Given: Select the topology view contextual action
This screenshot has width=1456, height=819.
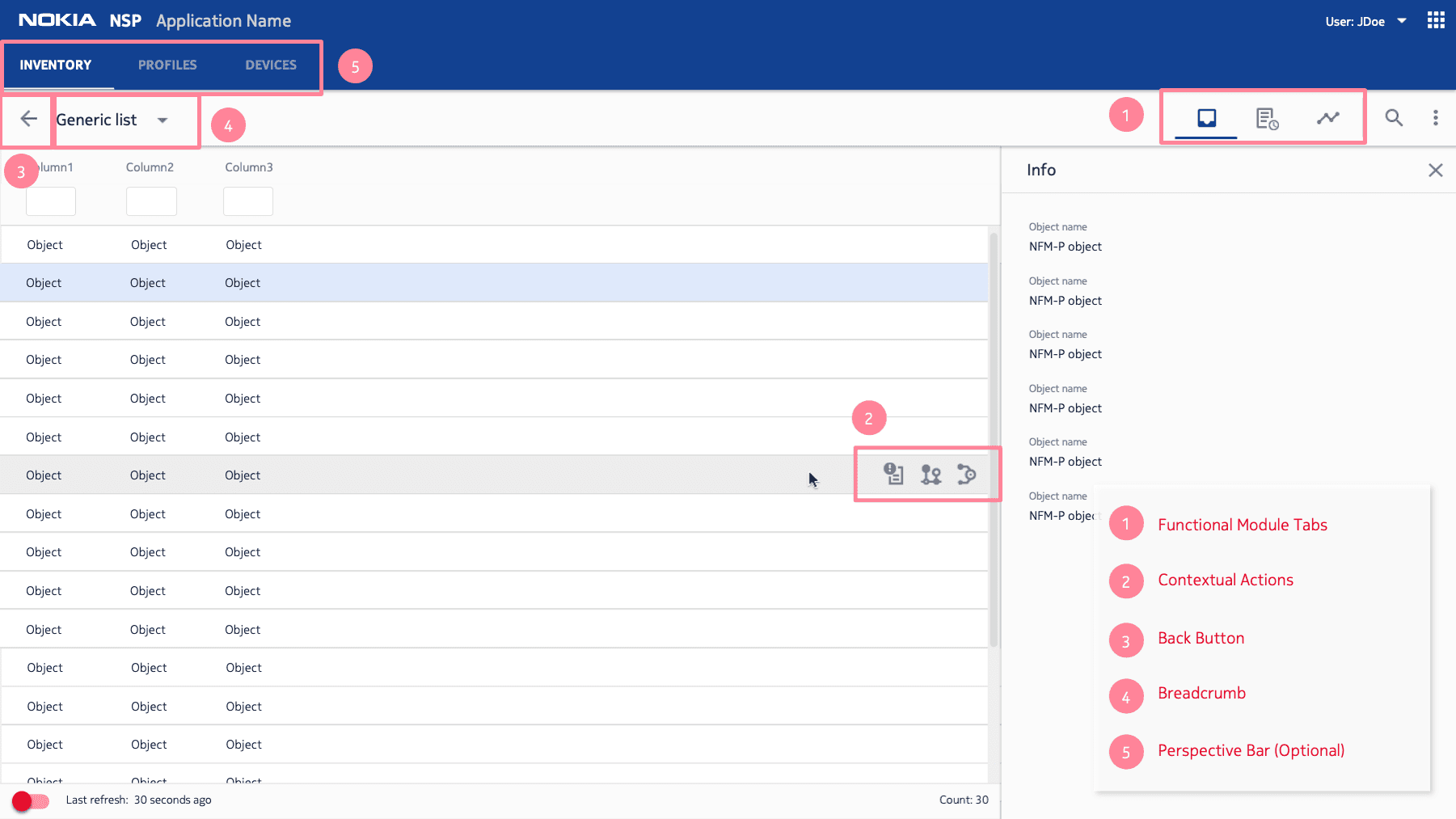Looking at the screenshot, I should click(930, 475).
